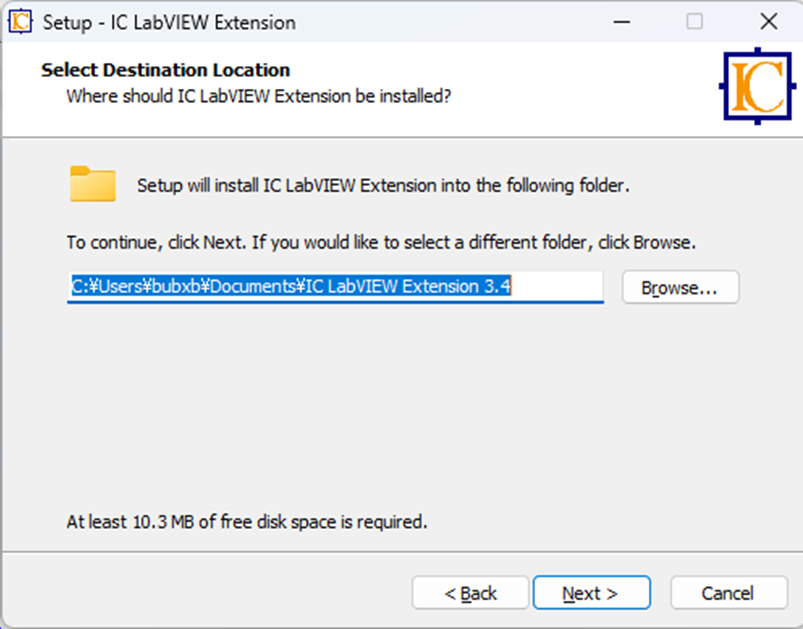Click the empty gray dialog body area
The image size is (803, 629).
[400, 410]
